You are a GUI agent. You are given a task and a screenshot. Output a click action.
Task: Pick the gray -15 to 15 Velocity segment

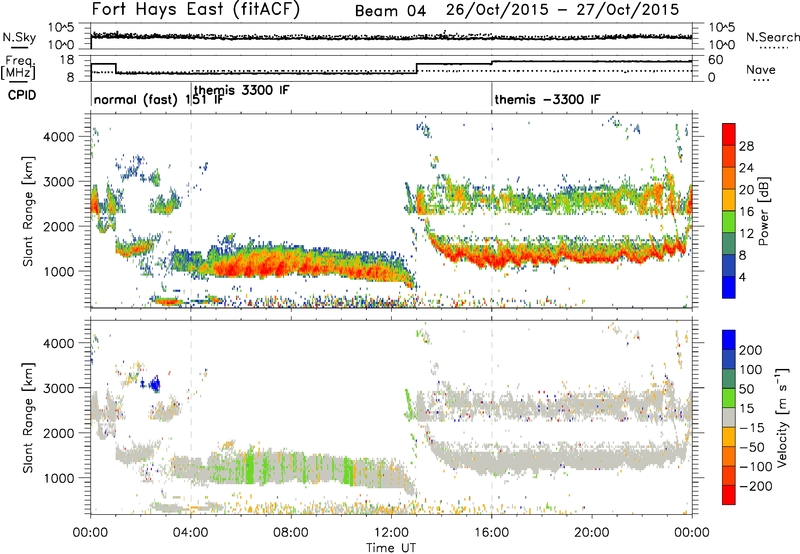pyautogui.click(x=729, y=418)
